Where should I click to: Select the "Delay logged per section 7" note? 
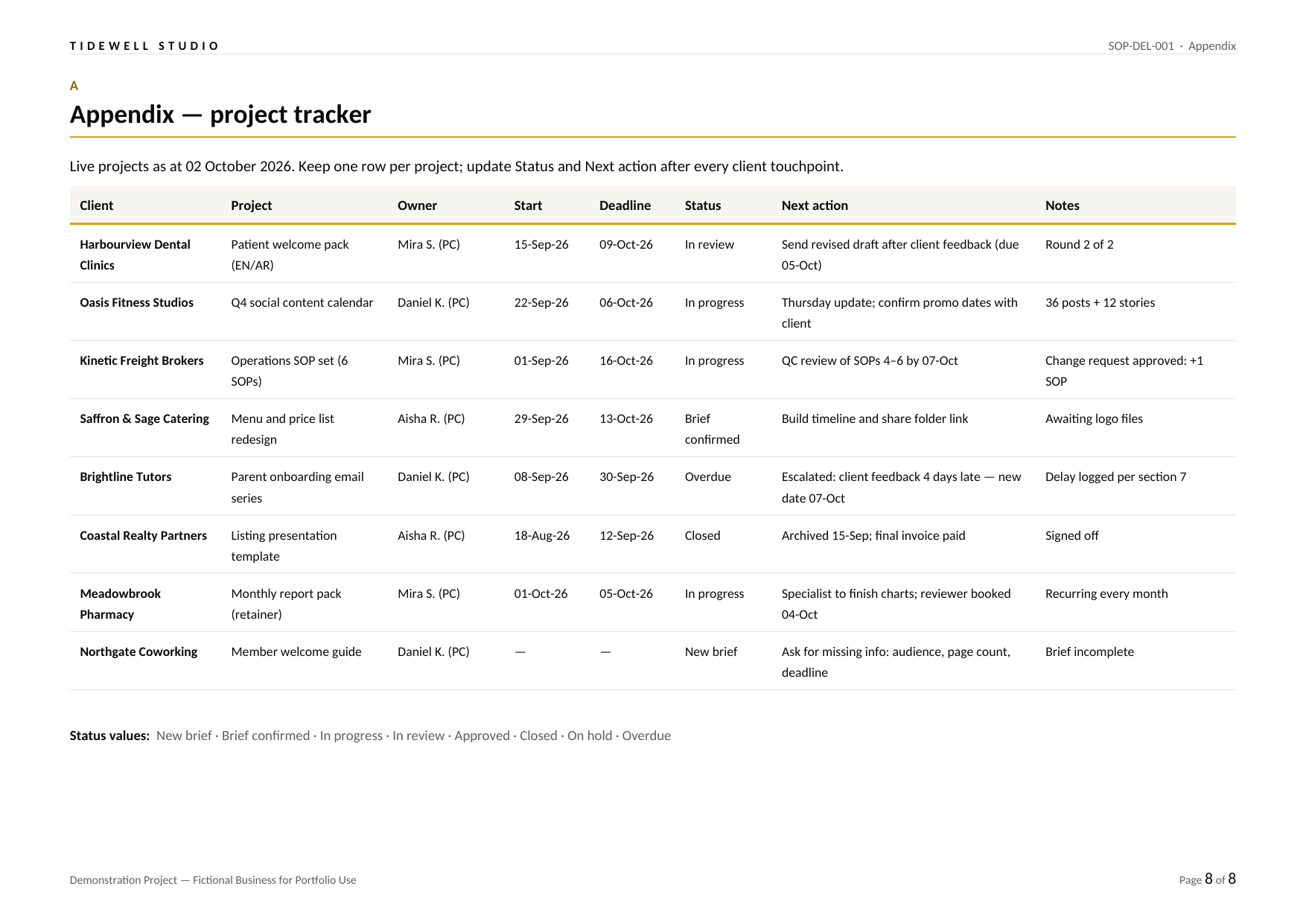[x=1116, y=477]
